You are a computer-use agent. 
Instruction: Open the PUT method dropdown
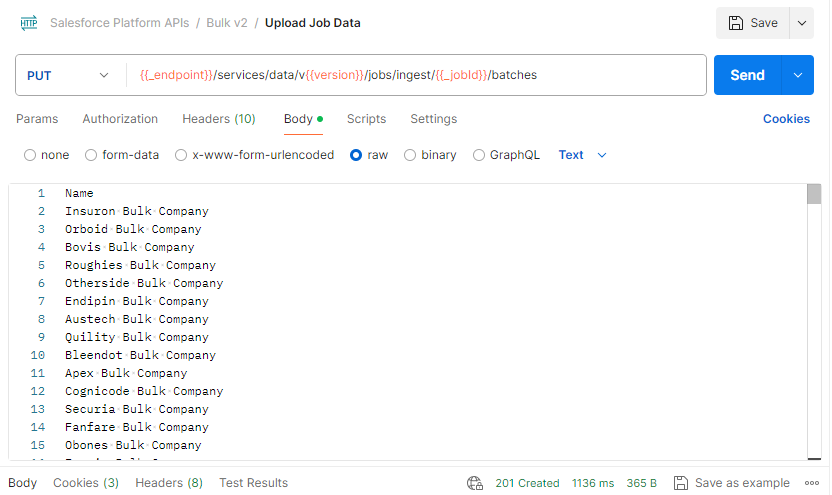(68, 75)
